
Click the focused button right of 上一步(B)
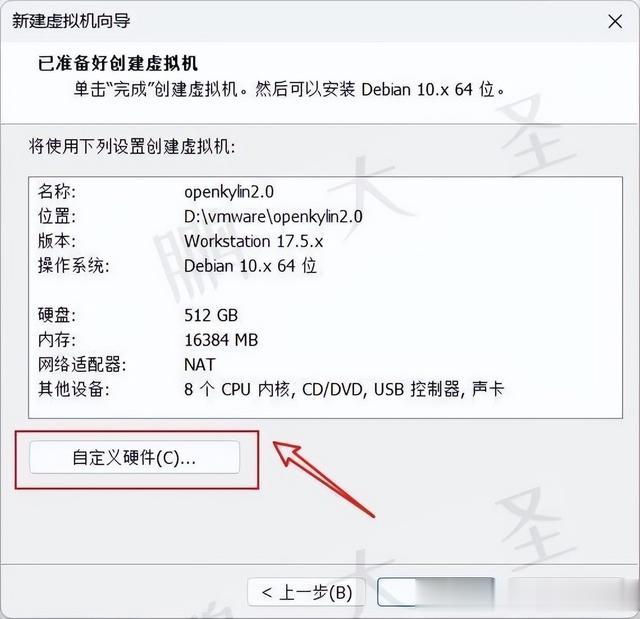pyautogui.click(x=436, y=592)
